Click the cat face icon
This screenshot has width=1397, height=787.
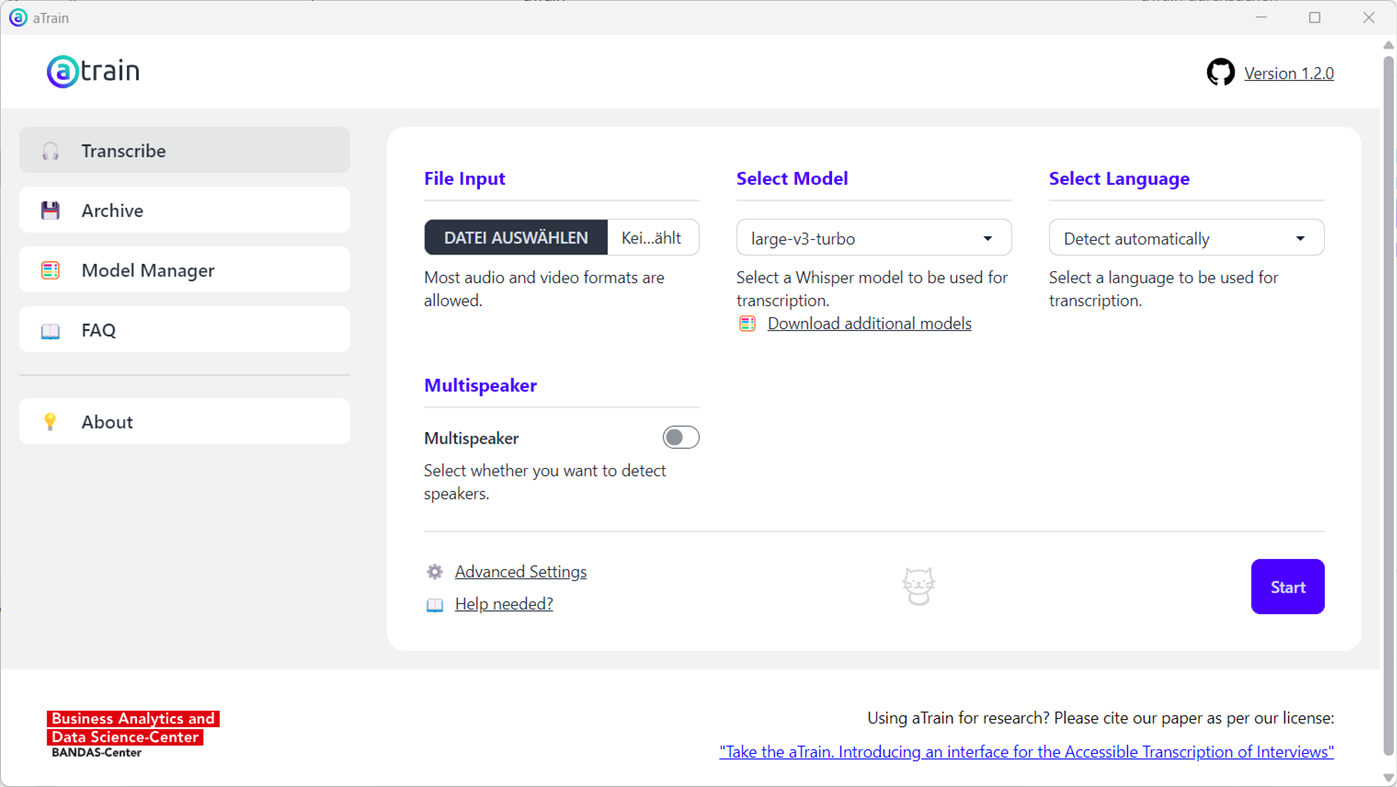pyautogui.click(x=918, y=586)
